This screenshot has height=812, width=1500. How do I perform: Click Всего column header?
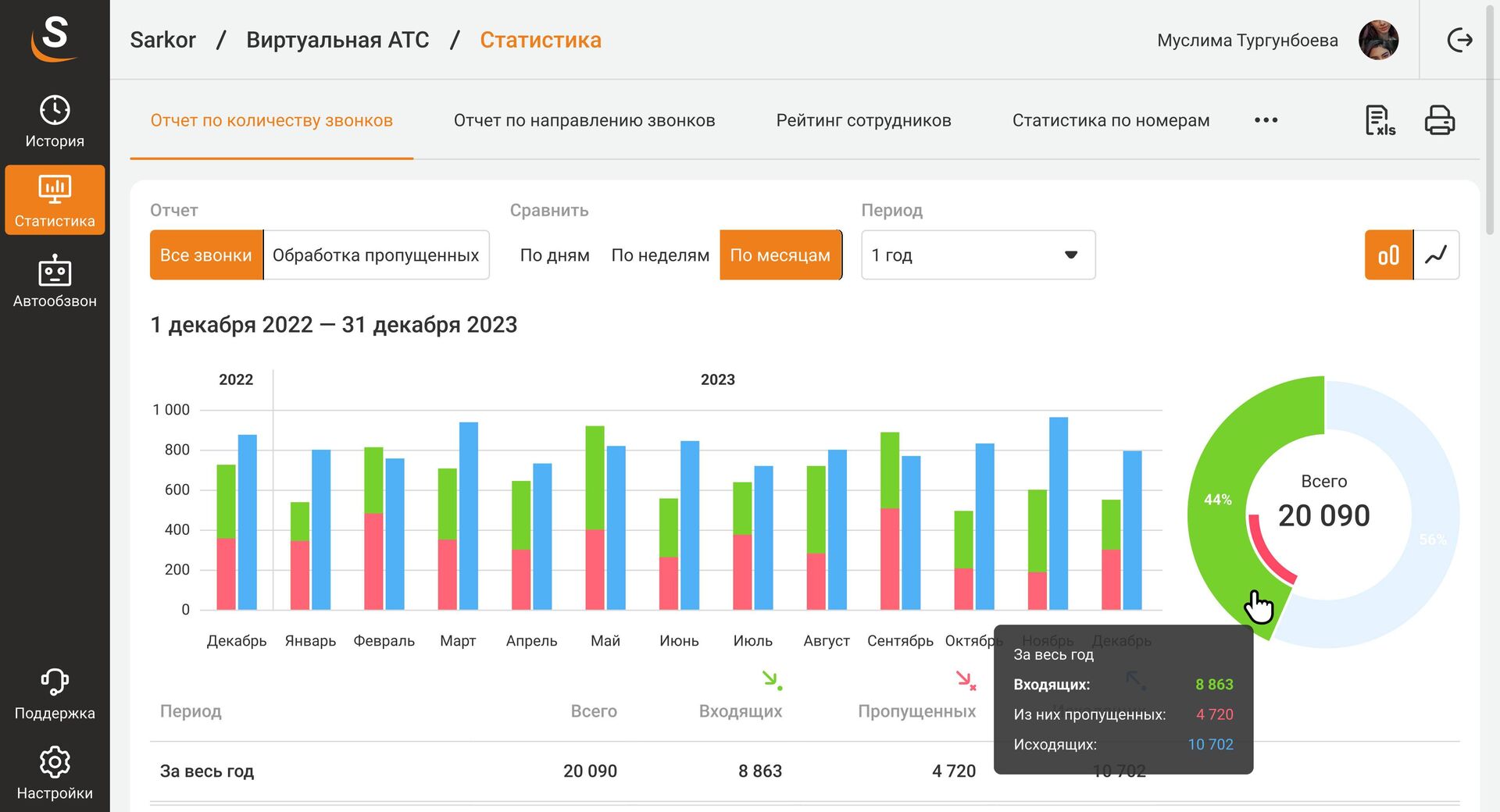pyautogui.click(x=594, y=711)
